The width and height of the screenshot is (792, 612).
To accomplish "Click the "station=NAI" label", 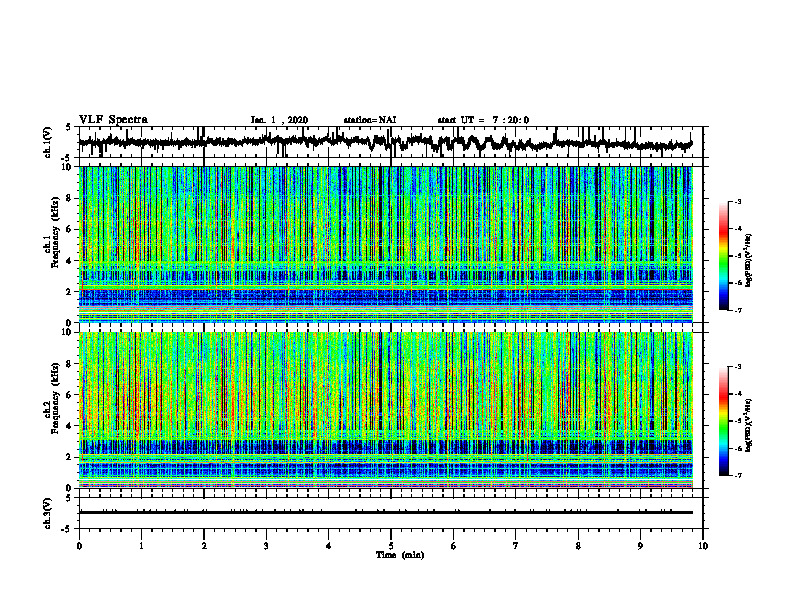I will pyautogui.click(x=370, y=120).
